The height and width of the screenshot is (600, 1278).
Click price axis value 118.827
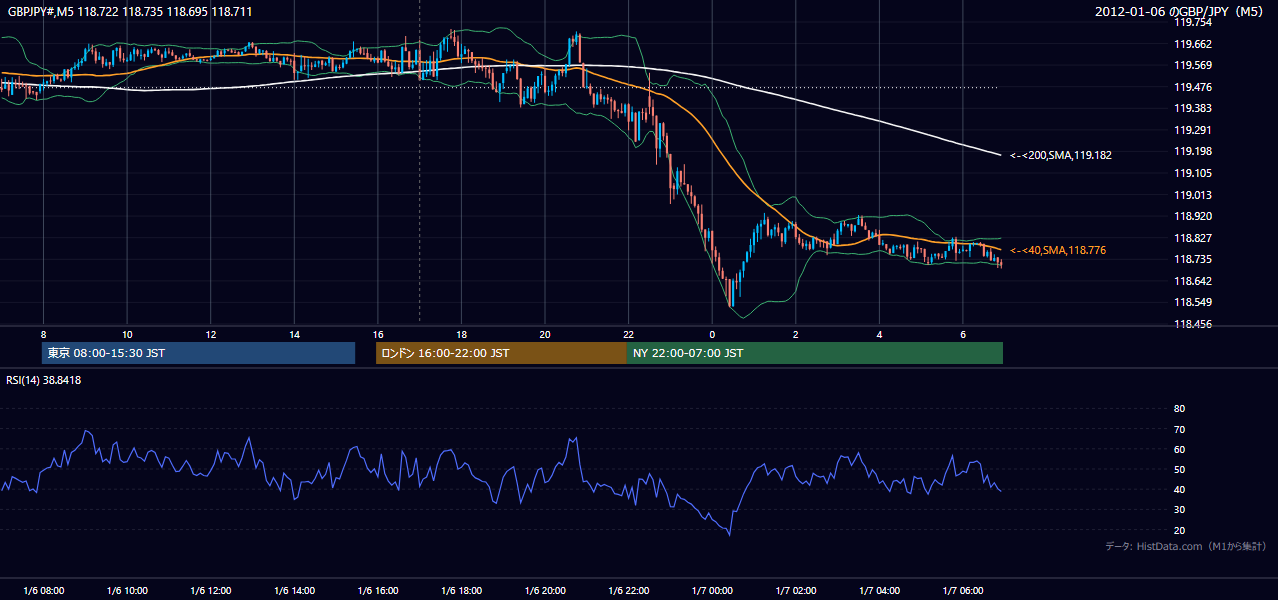click(x=1192, y=238)
